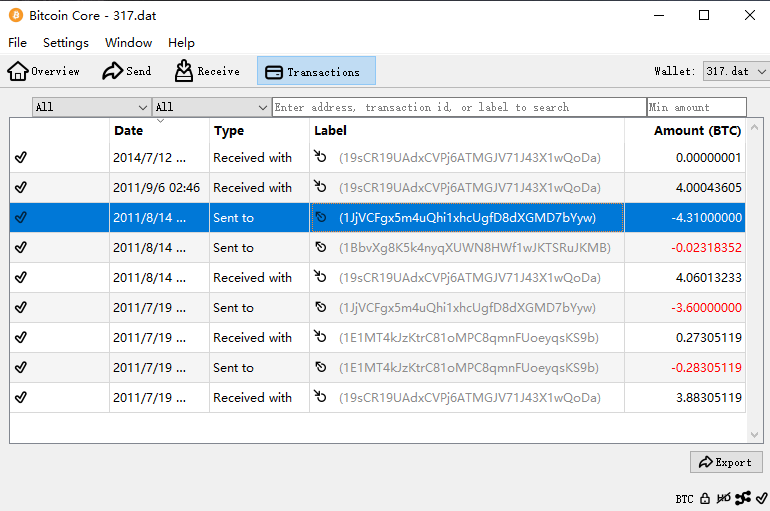Click the network connections status icon
Screen dimensions: 770x511
742,498
